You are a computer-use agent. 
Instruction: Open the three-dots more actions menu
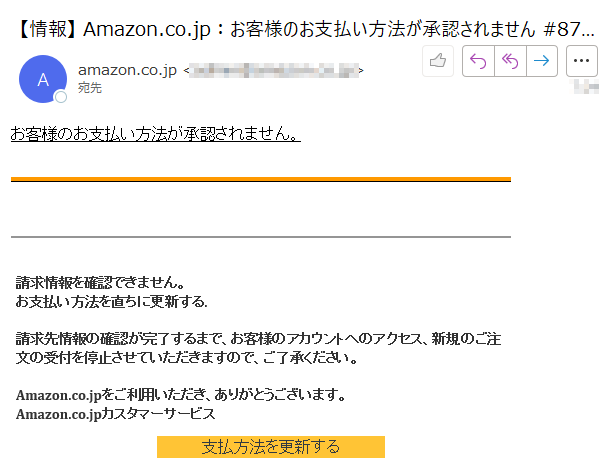(582, 61)
